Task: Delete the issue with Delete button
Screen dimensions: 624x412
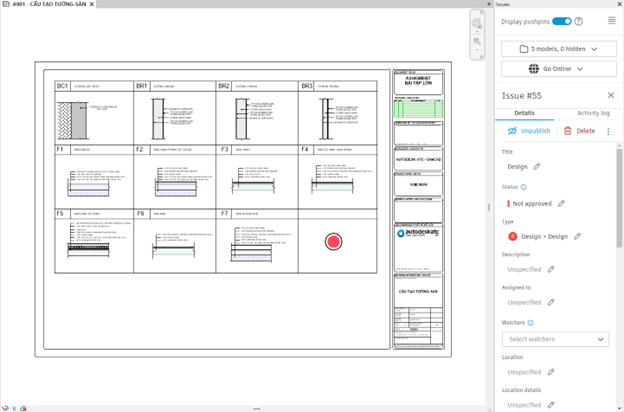Action: point(579,131)
